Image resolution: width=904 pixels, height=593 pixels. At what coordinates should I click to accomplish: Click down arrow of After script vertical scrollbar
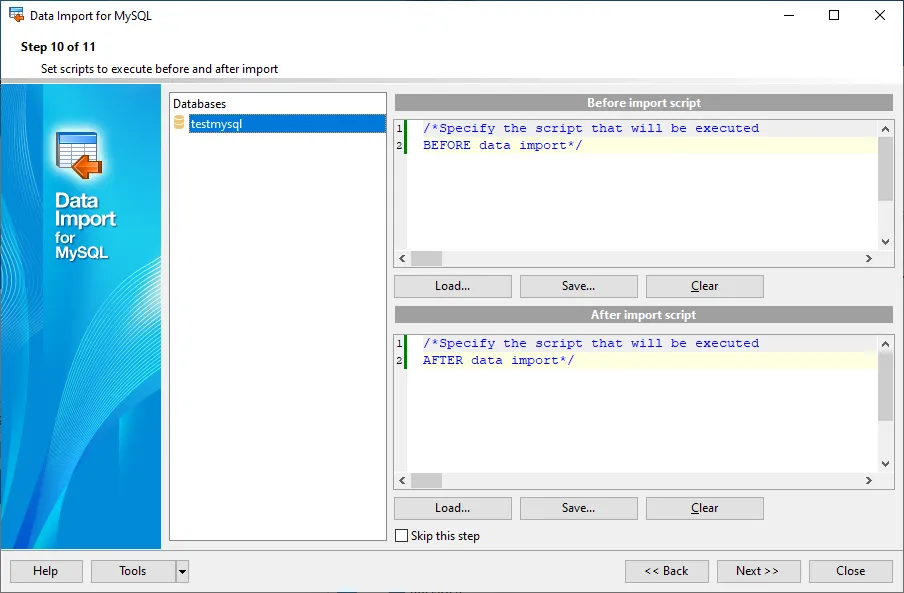pos(886,464)
